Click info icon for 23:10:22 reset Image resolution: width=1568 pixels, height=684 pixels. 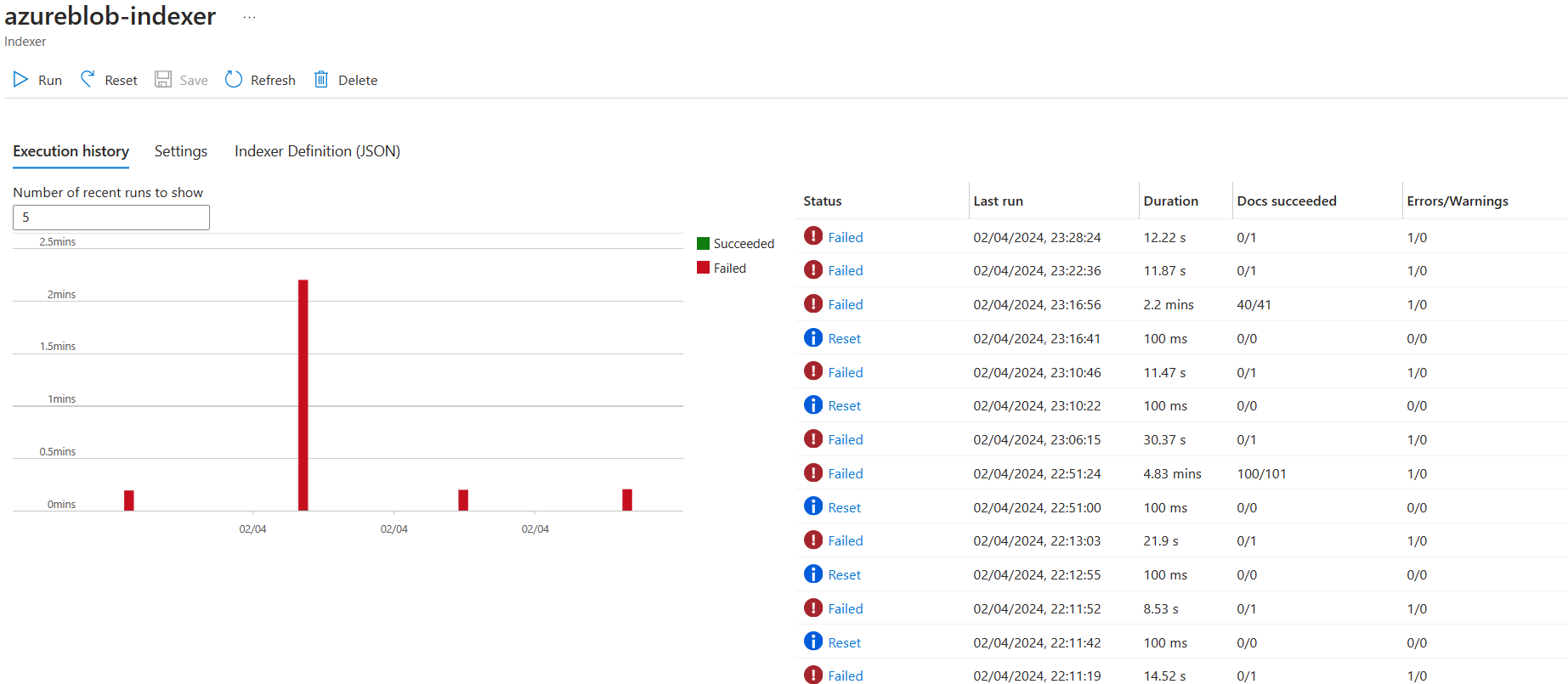click(813, 404)
